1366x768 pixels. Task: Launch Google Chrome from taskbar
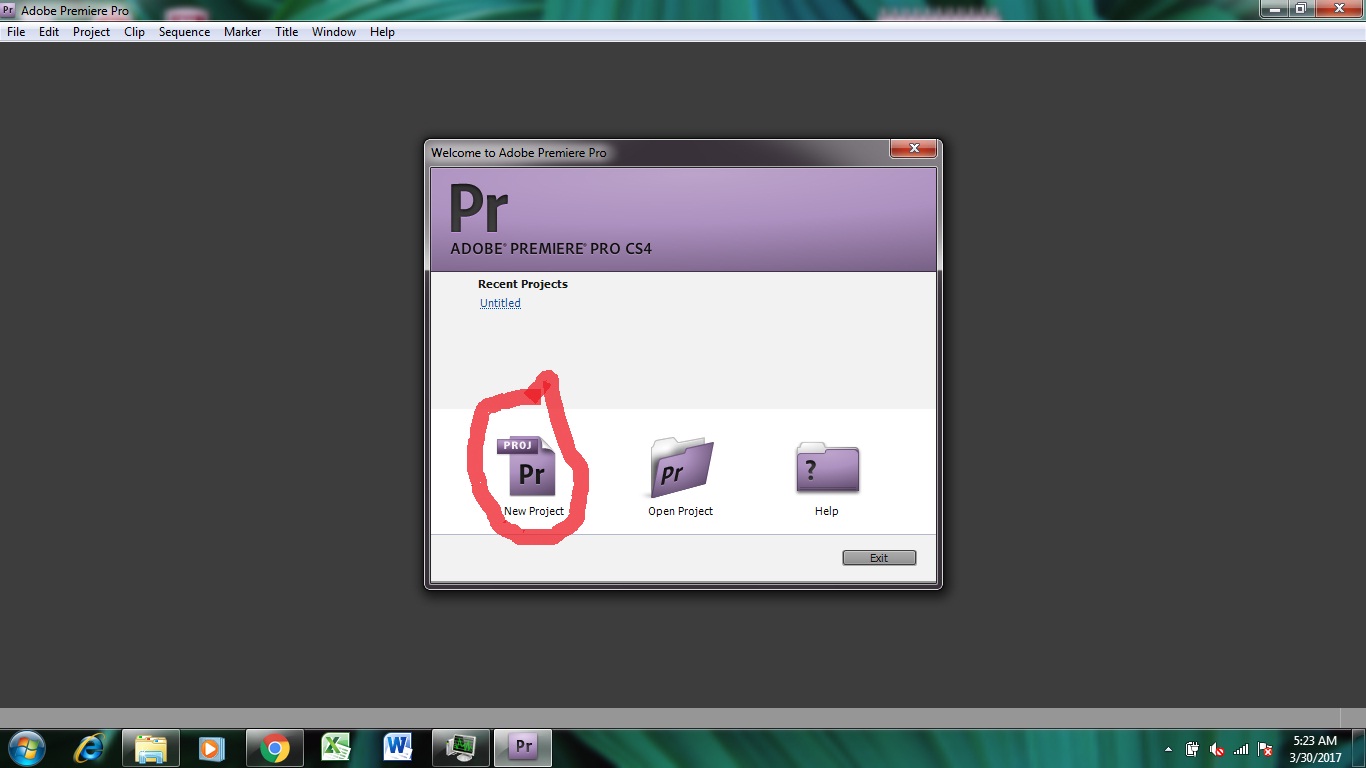click(x=274, y=748)
